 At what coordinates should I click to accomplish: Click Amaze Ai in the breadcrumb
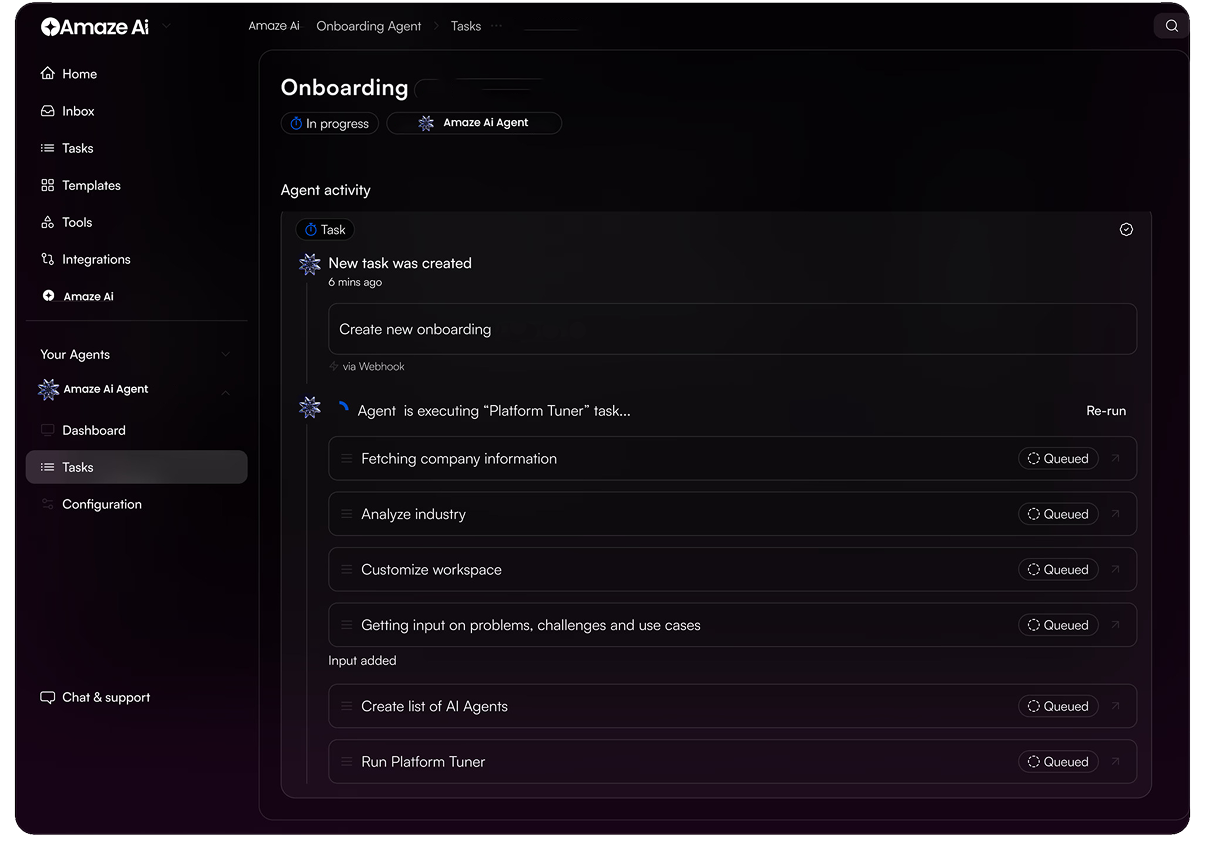274,26
